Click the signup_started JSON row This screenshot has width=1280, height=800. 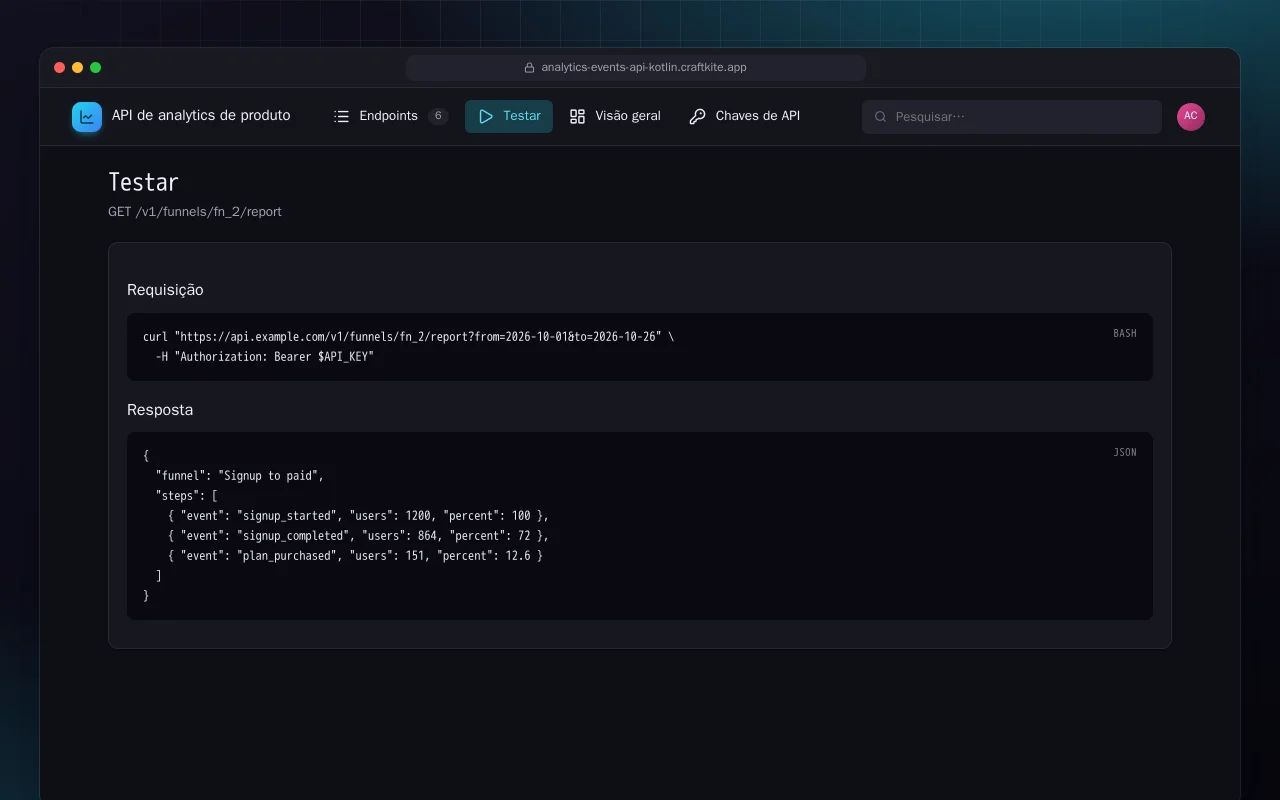point(359,516)
